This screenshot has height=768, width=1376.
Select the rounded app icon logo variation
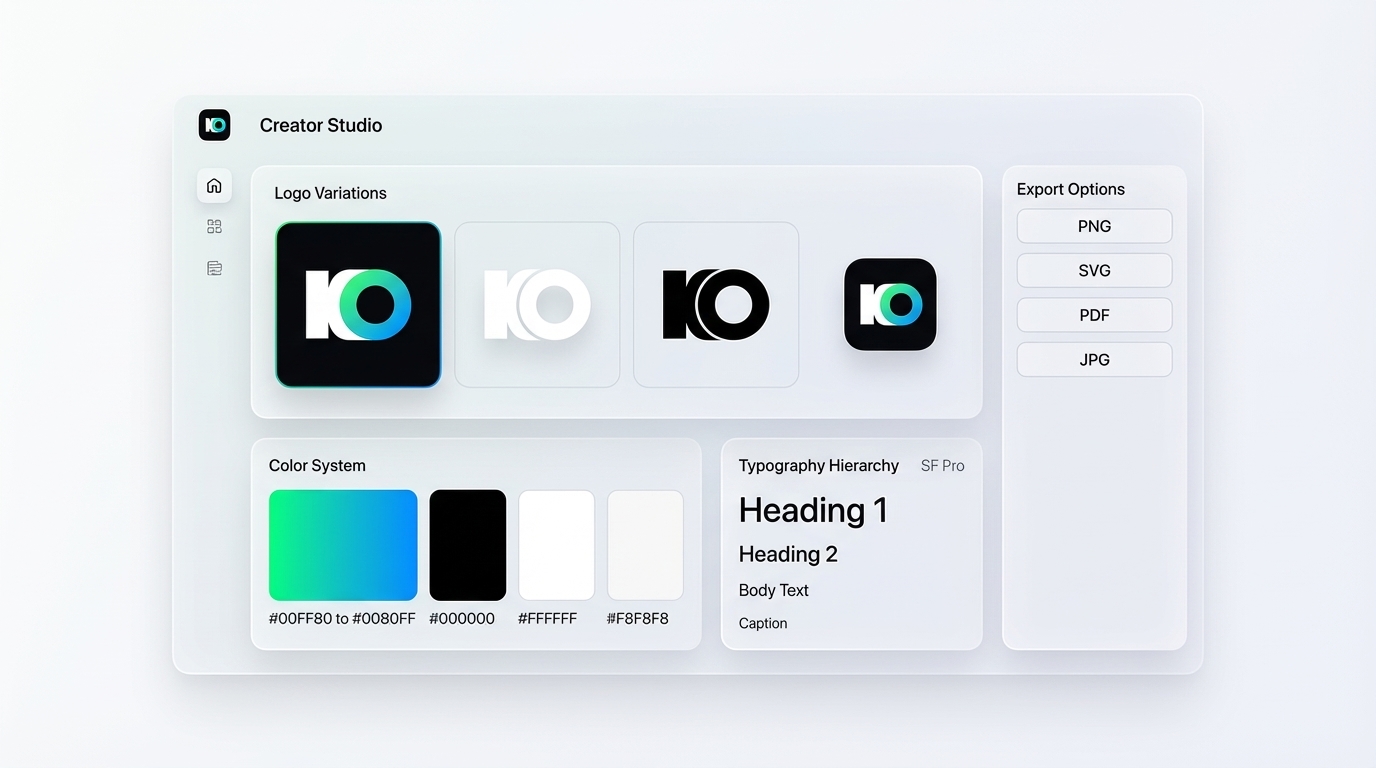(x=889, y=304)
